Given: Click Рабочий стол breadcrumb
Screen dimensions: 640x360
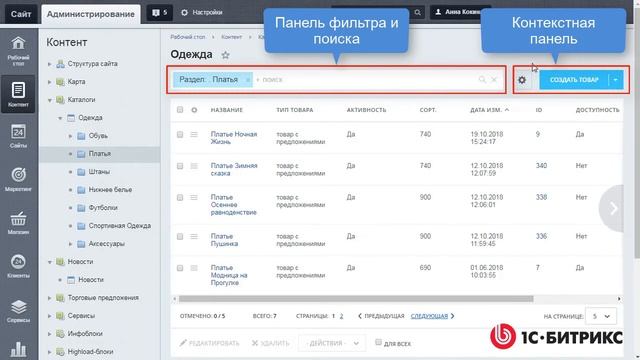Looking at the screenshot, I should point(188,37).
